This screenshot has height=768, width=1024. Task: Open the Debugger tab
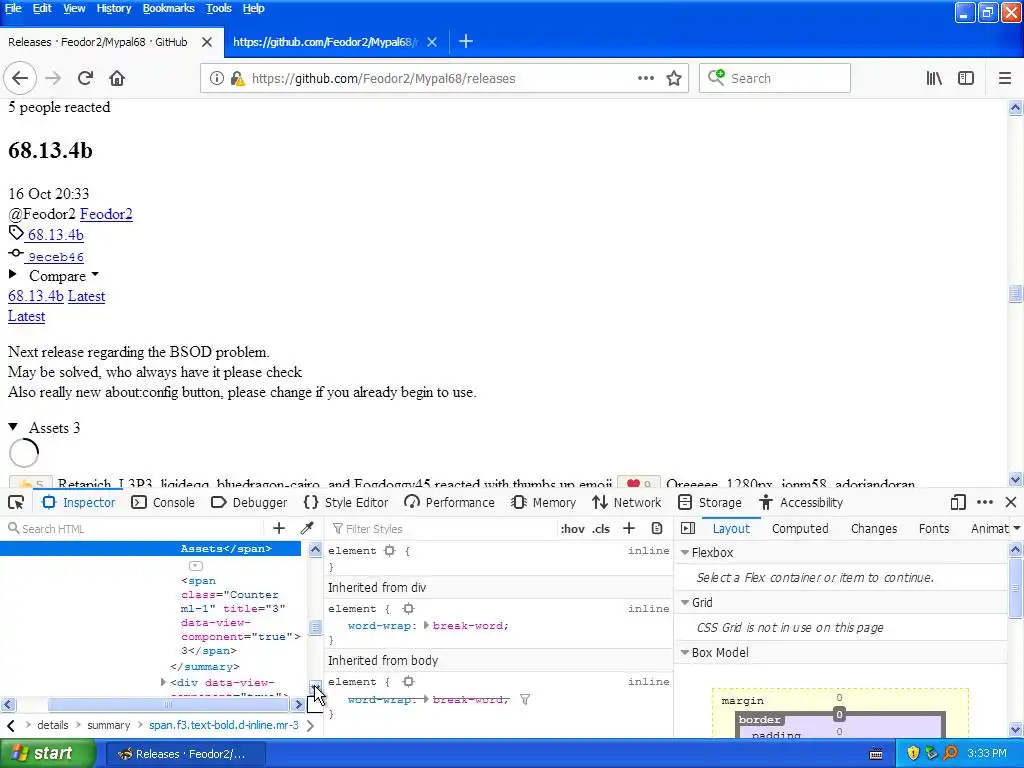click(249, 502)
